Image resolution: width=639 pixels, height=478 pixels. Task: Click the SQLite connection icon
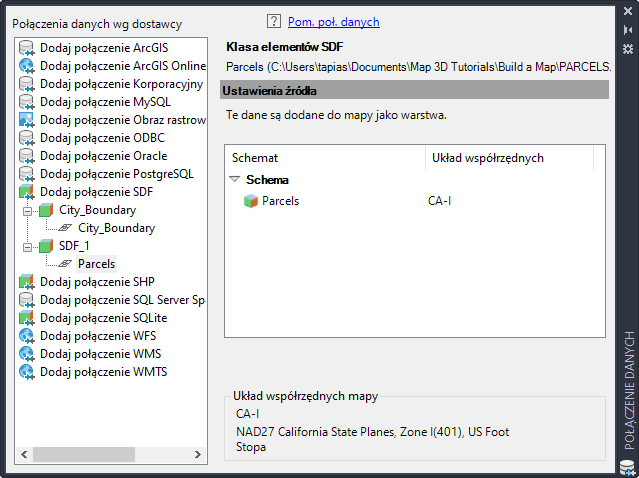click(x=26, y=318)
